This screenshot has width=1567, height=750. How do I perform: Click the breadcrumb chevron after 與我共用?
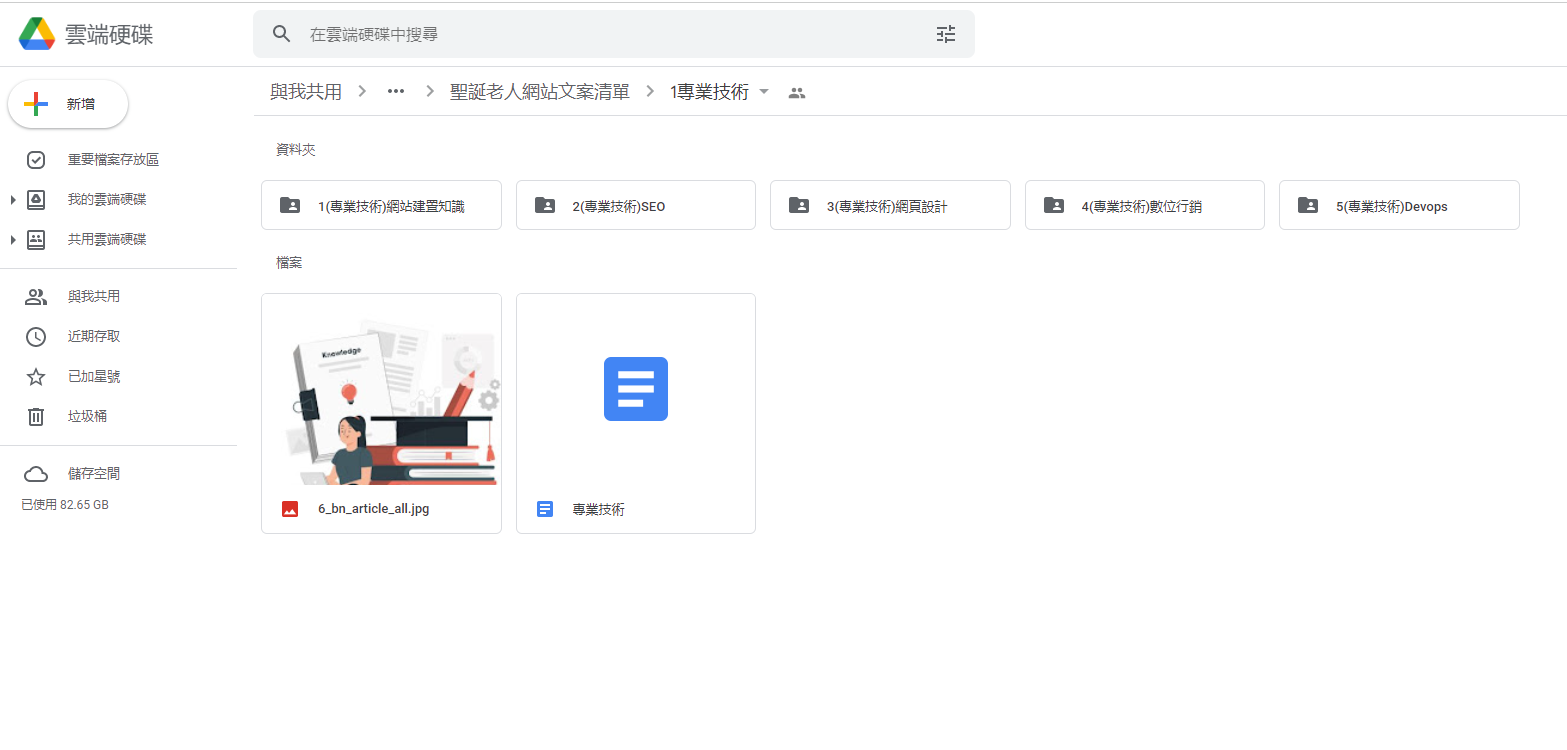coord(362,92)
